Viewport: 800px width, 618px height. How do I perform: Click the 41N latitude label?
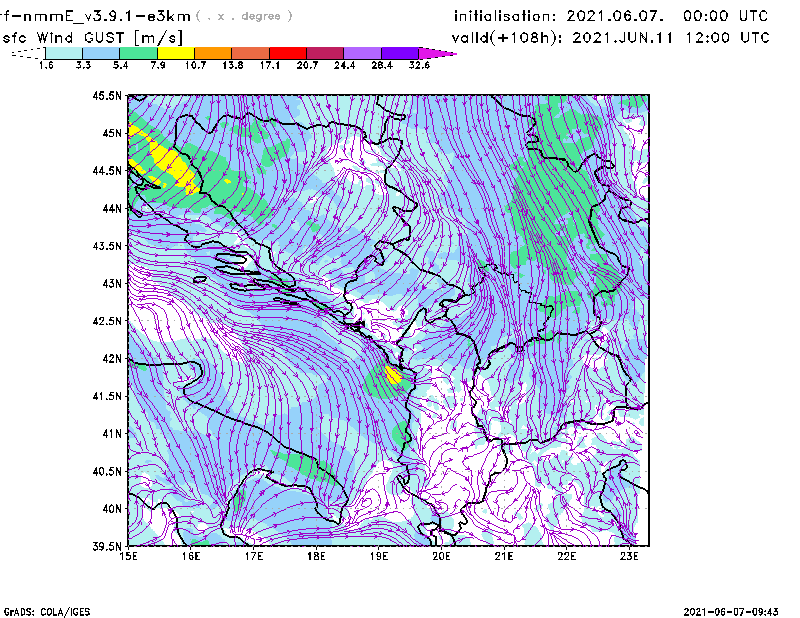pos(112,434)
